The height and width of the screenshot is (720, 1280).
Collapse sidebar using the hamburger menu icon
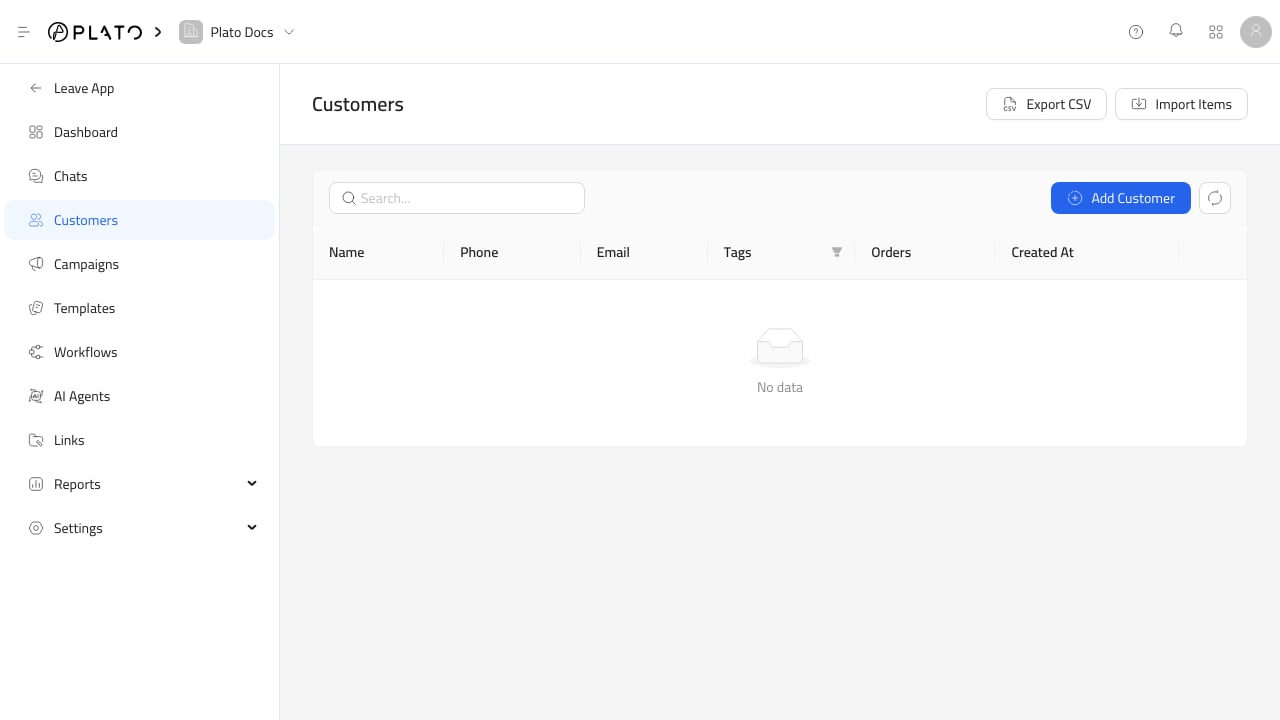point(24,32)
